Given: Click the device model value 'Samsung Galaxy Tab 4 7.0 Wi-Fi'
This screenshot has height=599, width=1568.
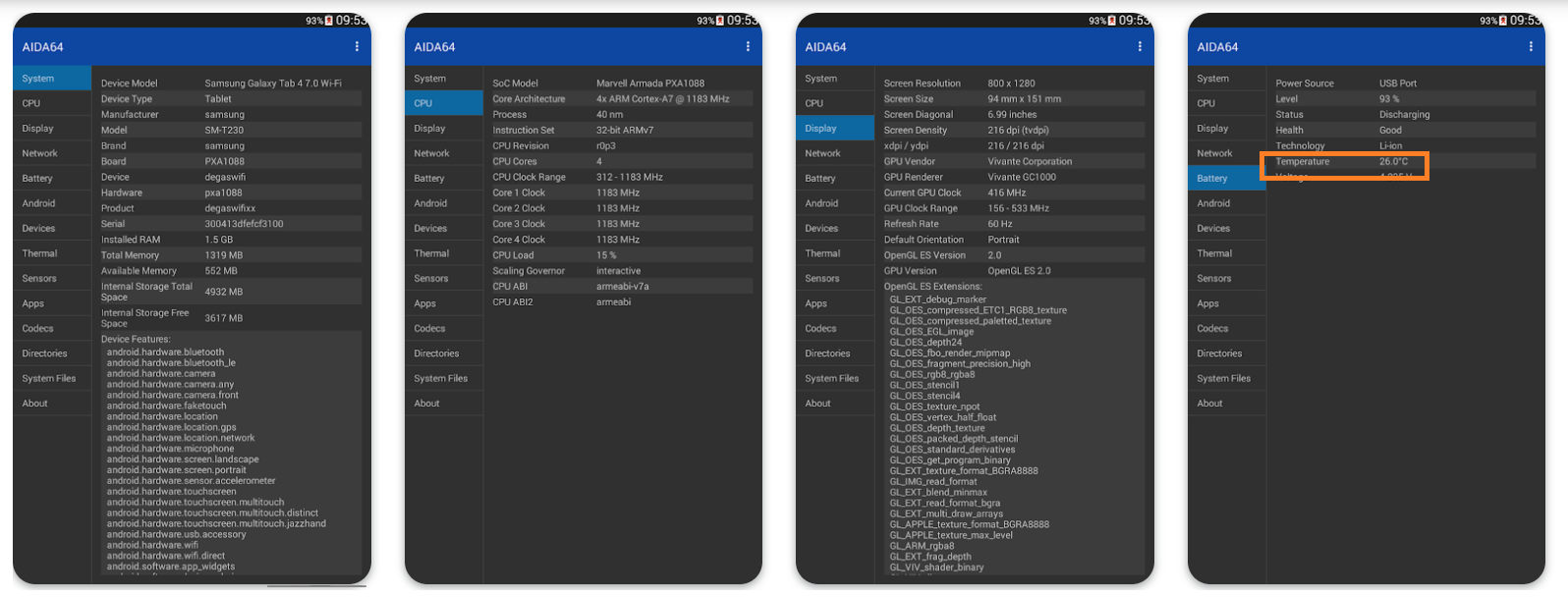Looking at the screenshot, I should coord(273,83).
